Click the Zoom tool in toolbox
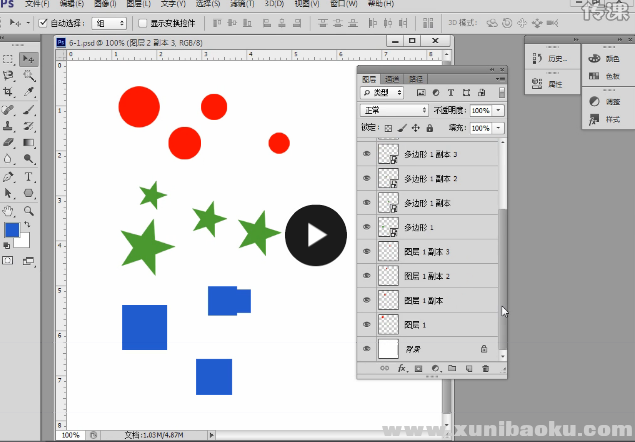 click(30, 210)
